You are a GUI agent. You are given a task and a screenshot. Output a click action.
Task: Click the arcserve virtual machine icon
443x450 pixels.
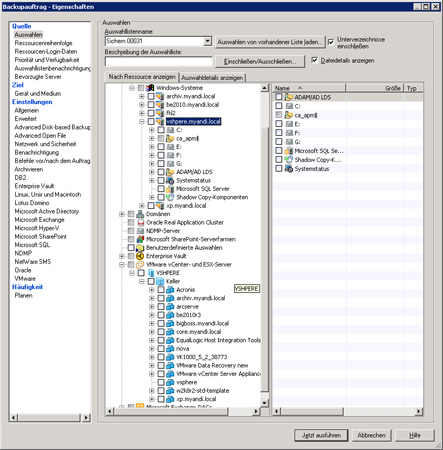pos(170,307)
